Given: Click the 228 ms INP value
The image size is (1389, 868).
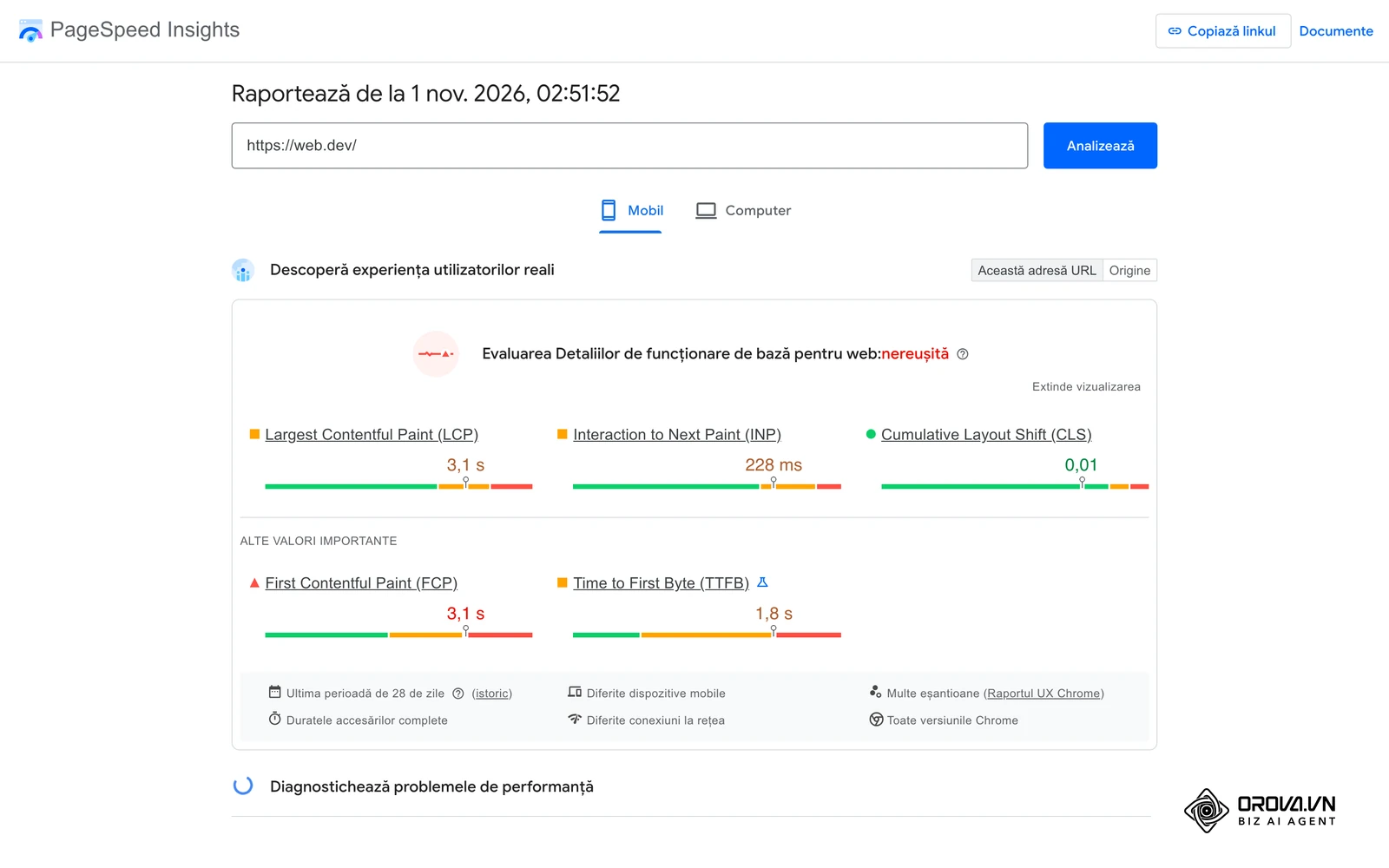Looking at the screenshot, I should (x=773, y=465).
